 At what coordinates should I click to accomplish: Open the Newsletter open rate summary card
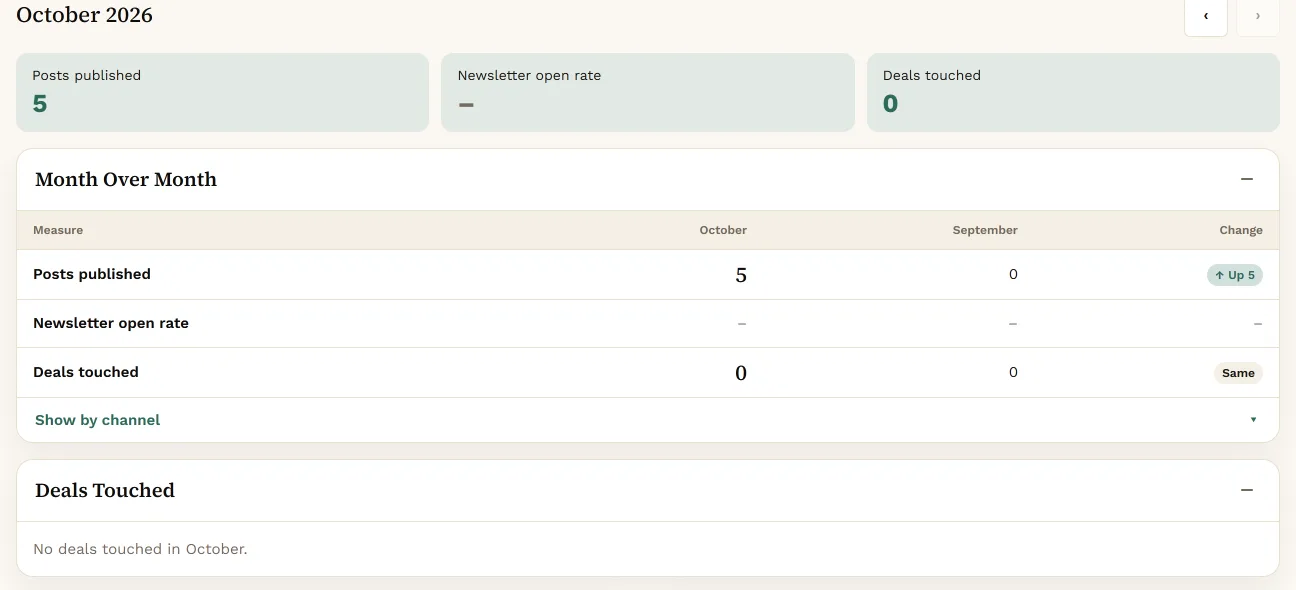pos(648,92)
